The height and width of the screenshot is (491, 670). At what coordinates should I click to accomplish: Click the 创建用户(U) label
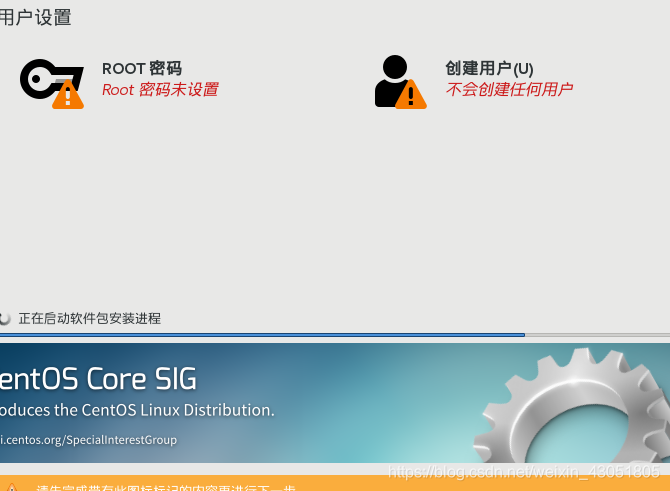click(489, 68)
